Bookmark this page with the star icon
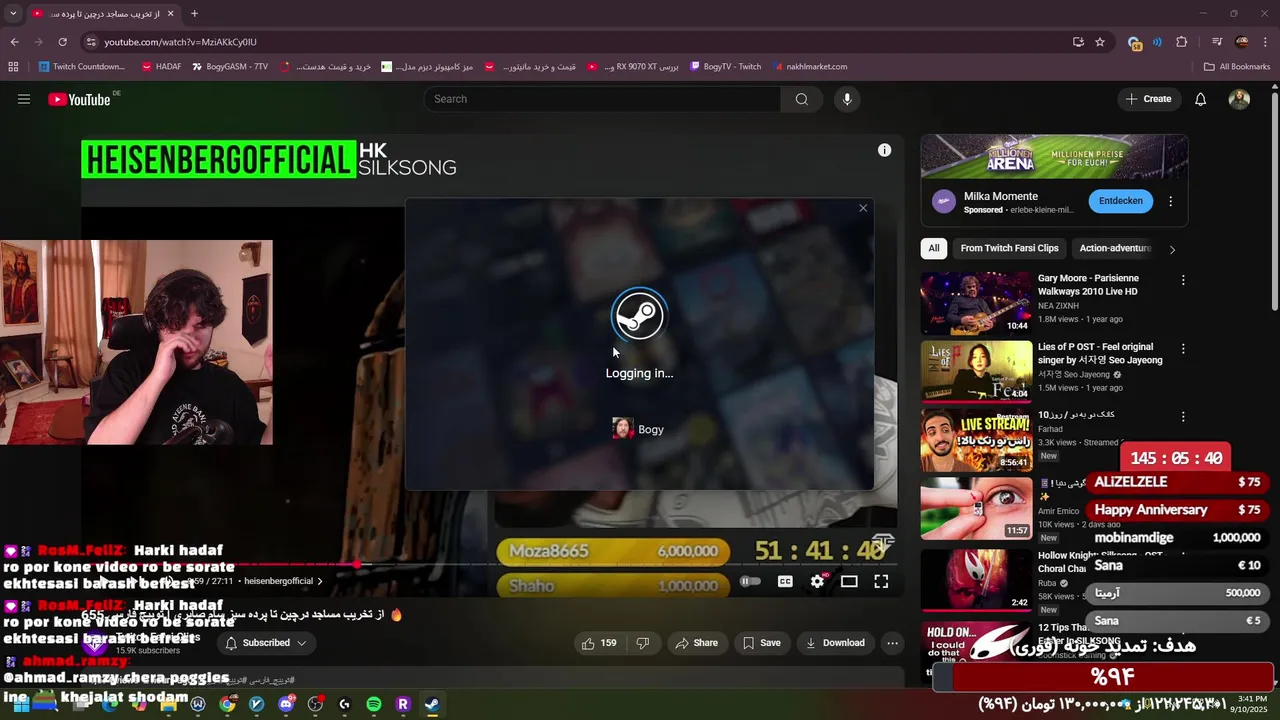This screenshot has height=720, width=1280. click(x=1100, y=42)
